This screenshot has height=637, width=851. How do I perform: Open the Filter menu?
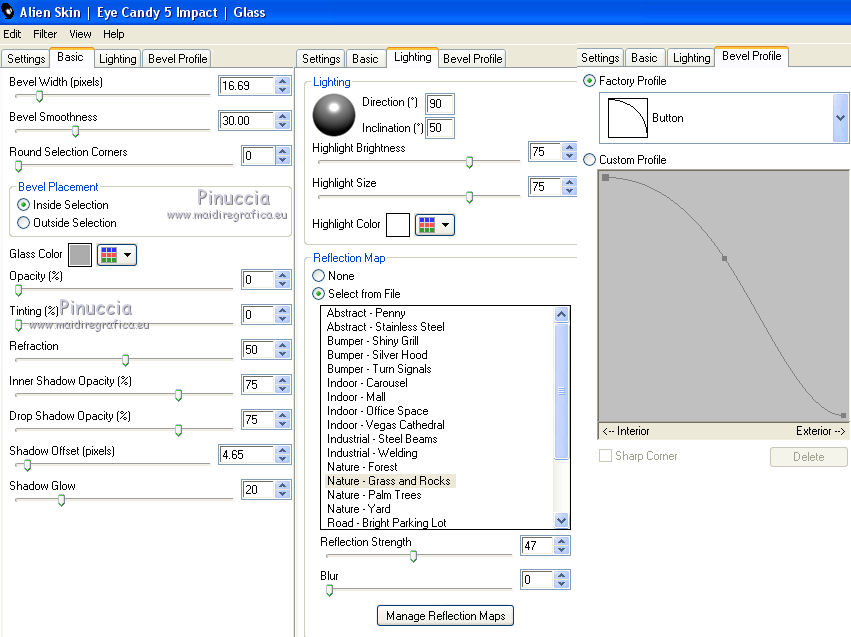click(x=45, y=34)
